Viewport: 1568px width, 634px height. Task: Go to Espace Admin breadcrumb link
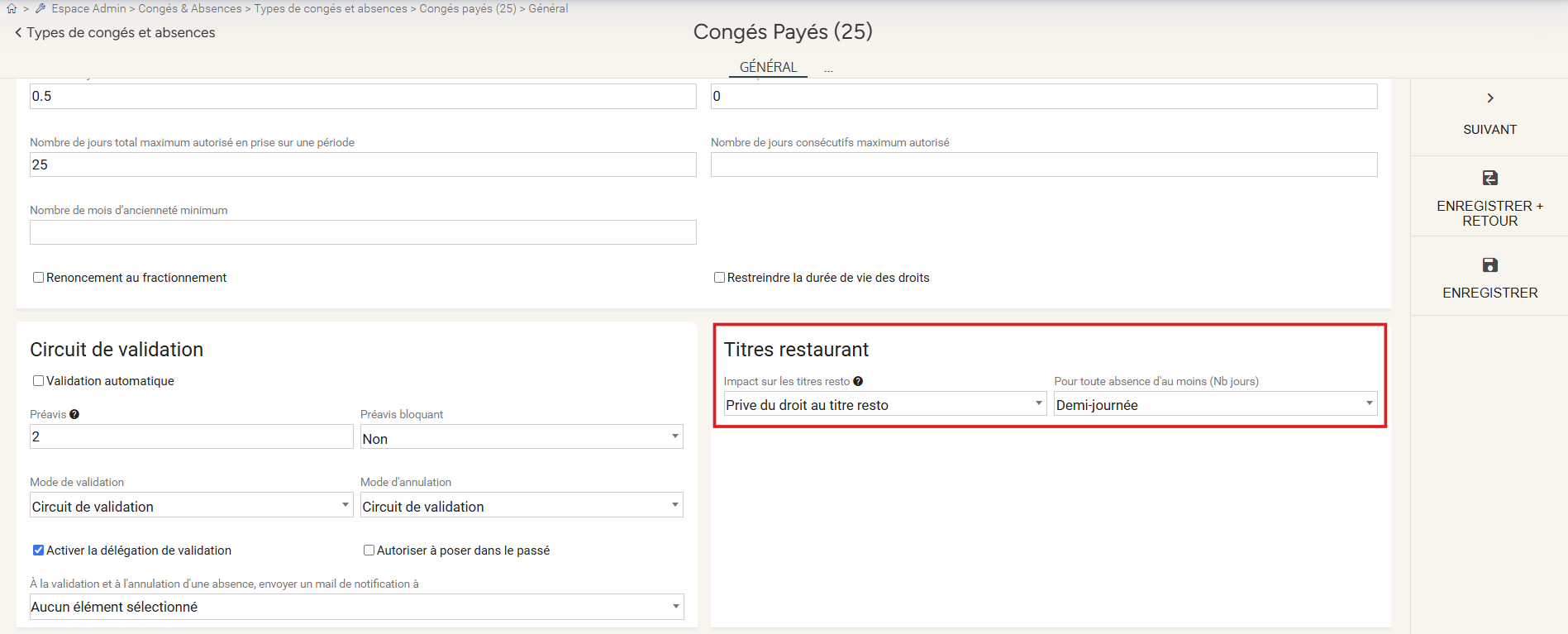88,9
